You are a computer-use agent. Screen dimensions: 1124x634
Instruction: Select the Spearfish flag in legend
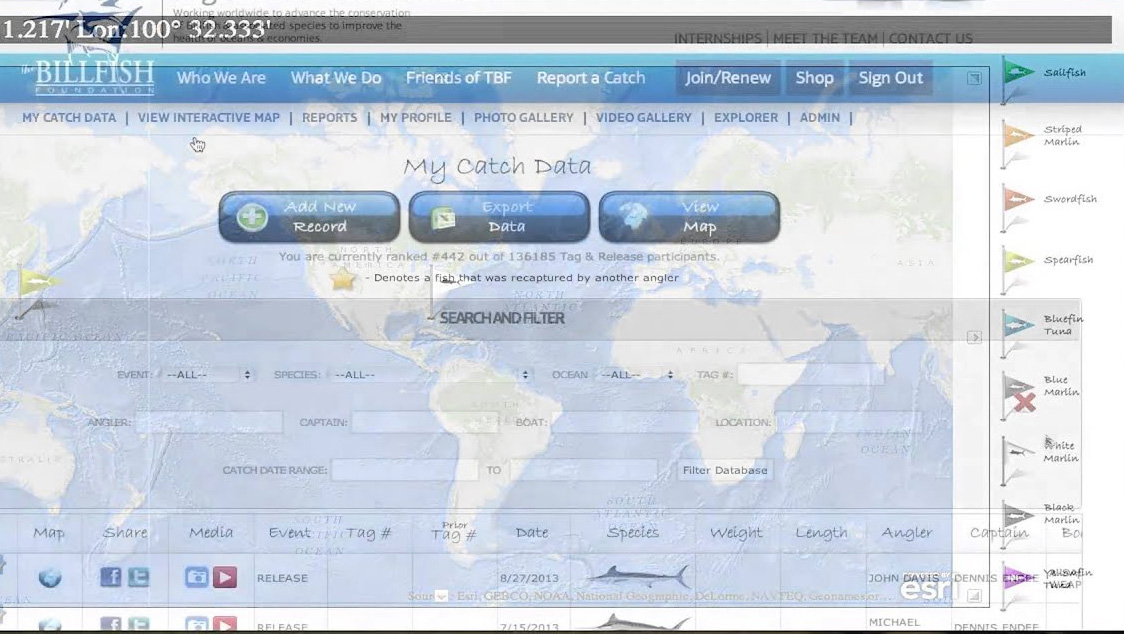point(1018,261)
